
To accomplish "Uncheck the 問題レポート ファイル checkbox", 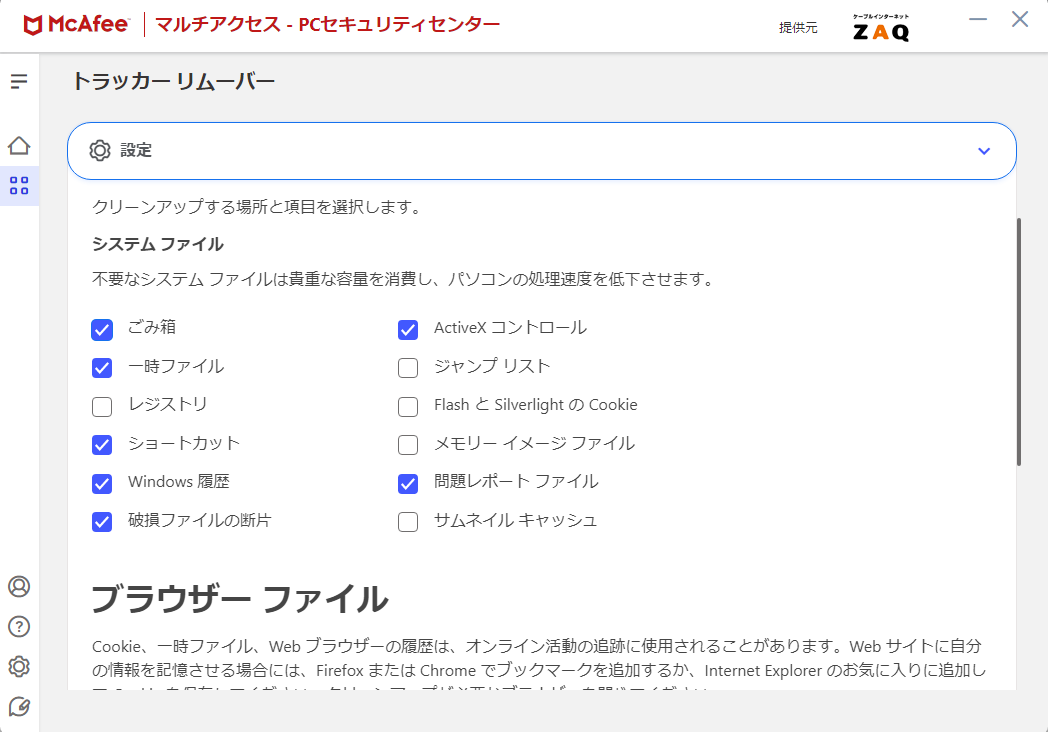I will 408,483.
